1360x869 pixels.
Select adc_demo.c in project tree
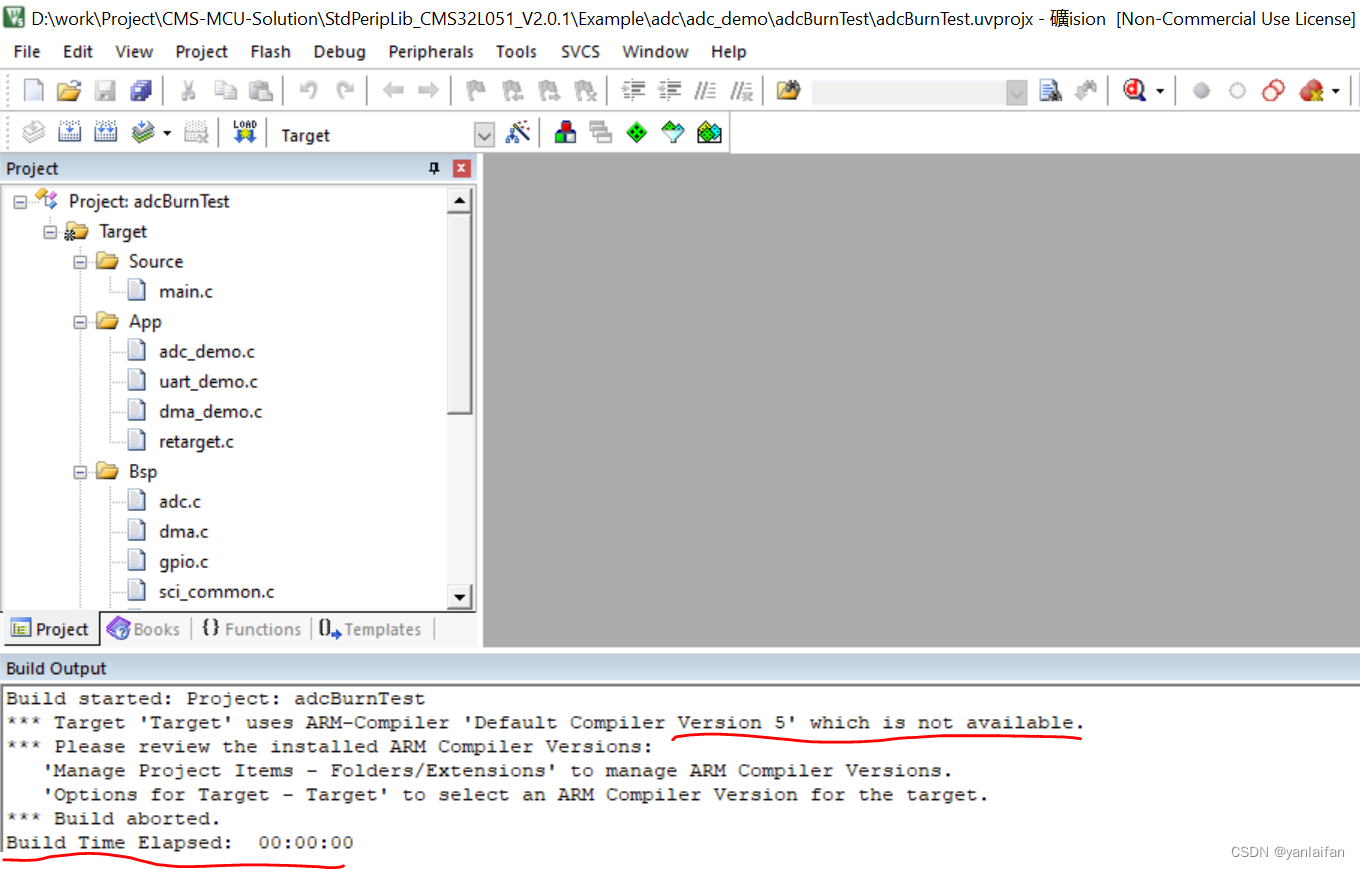pyautogui.click(x=206, y=352)
